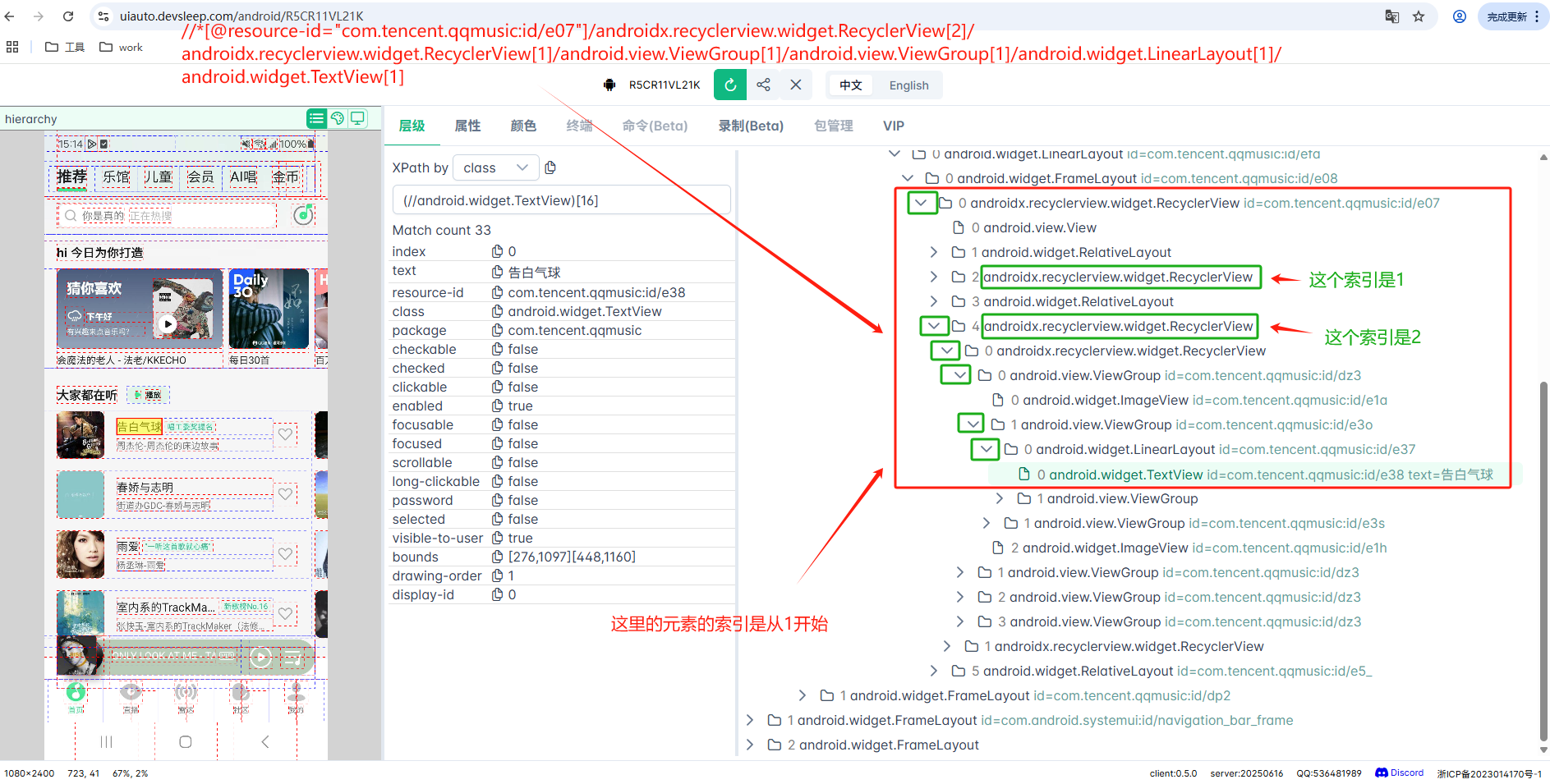The width and height of the screenshot is (1550, 784).
Task: Expand the android.widget.RelativeLayout tree node
Action: [933, 252]
